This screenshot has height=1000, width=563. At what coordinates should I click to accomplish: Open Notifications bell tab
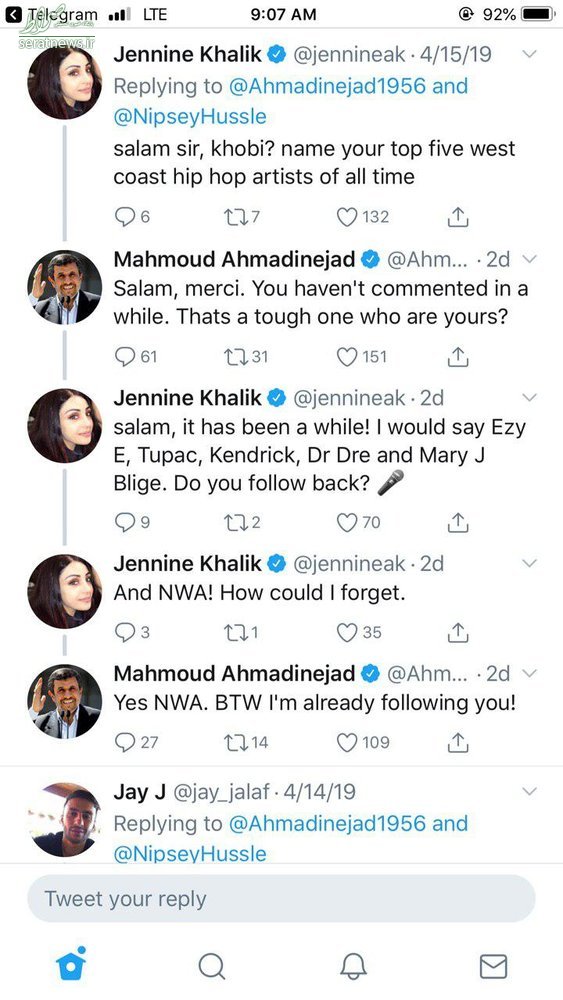(353, 966)
